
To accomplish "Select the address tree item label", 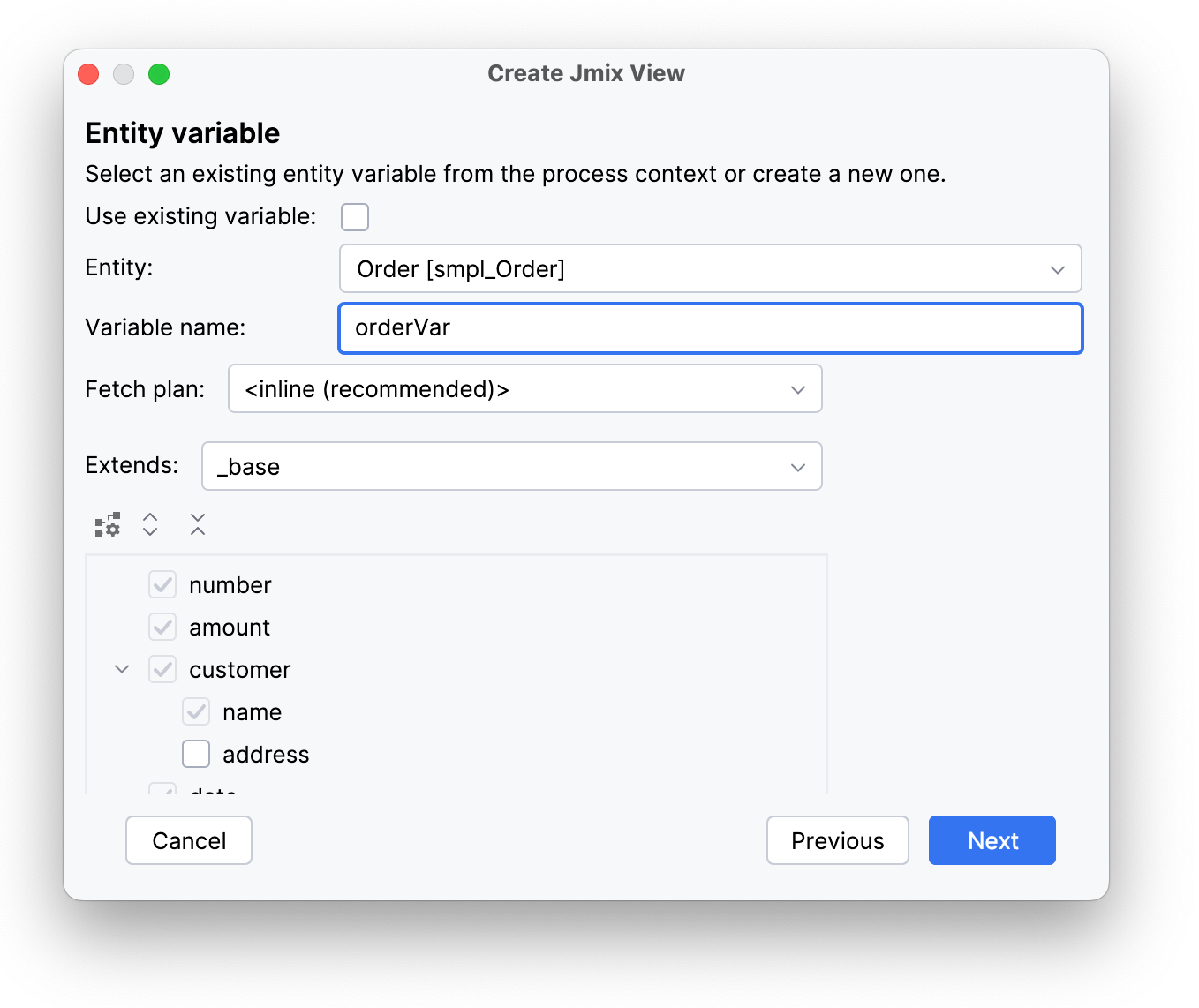I will pos(266,755).
